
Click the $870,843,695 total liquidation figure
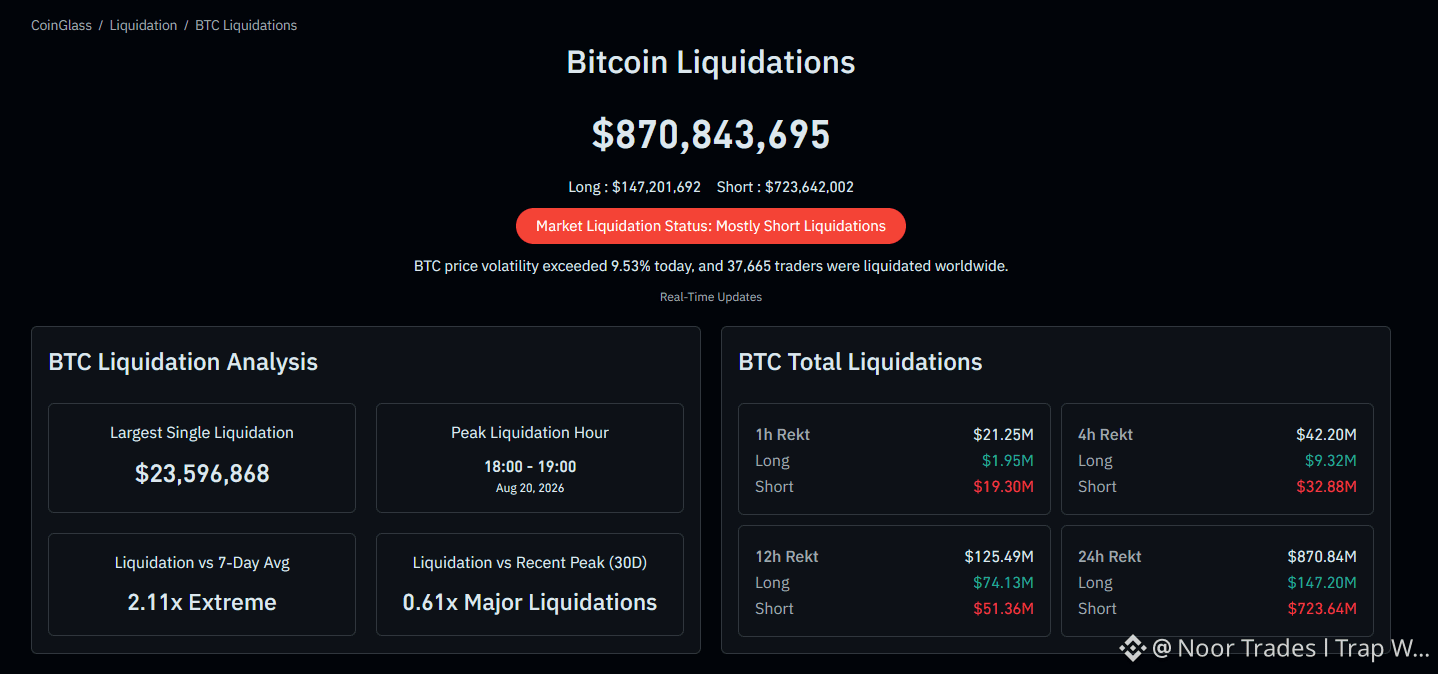tap(711, 134)
